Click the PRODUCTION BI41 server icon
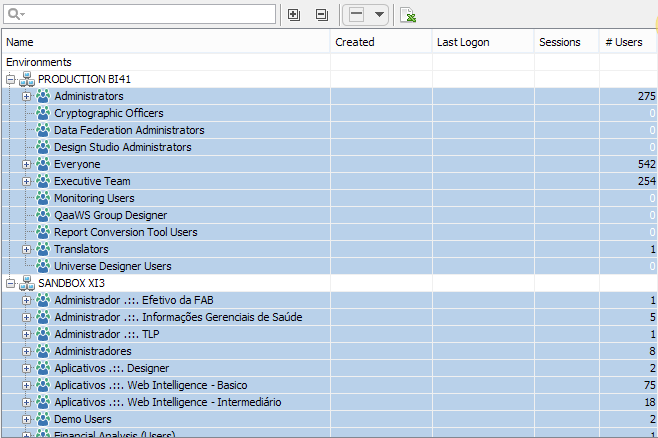 (27, 79)
